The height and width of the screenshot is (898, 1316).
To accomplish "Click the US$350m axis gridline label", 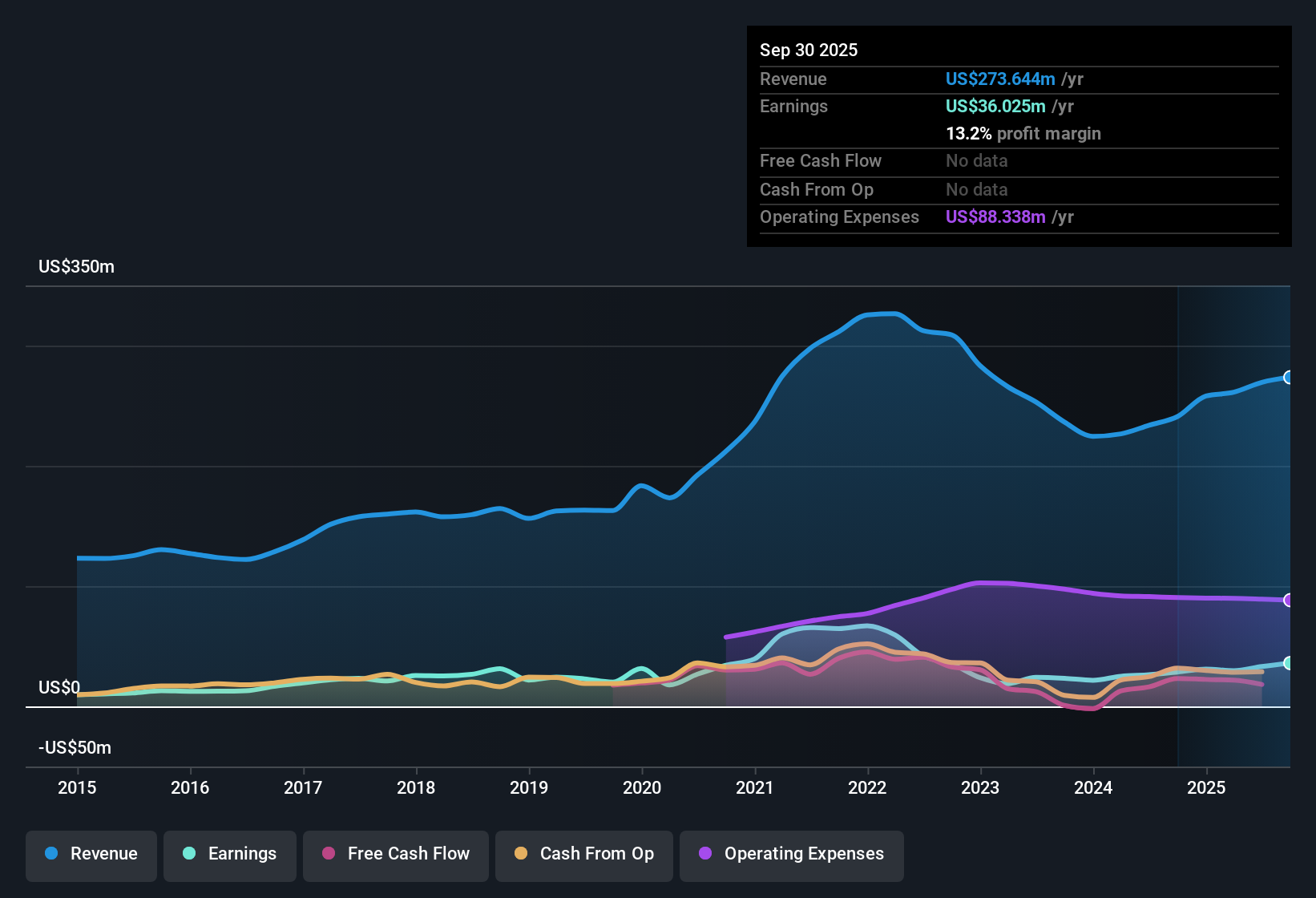I will click(76, 266).
